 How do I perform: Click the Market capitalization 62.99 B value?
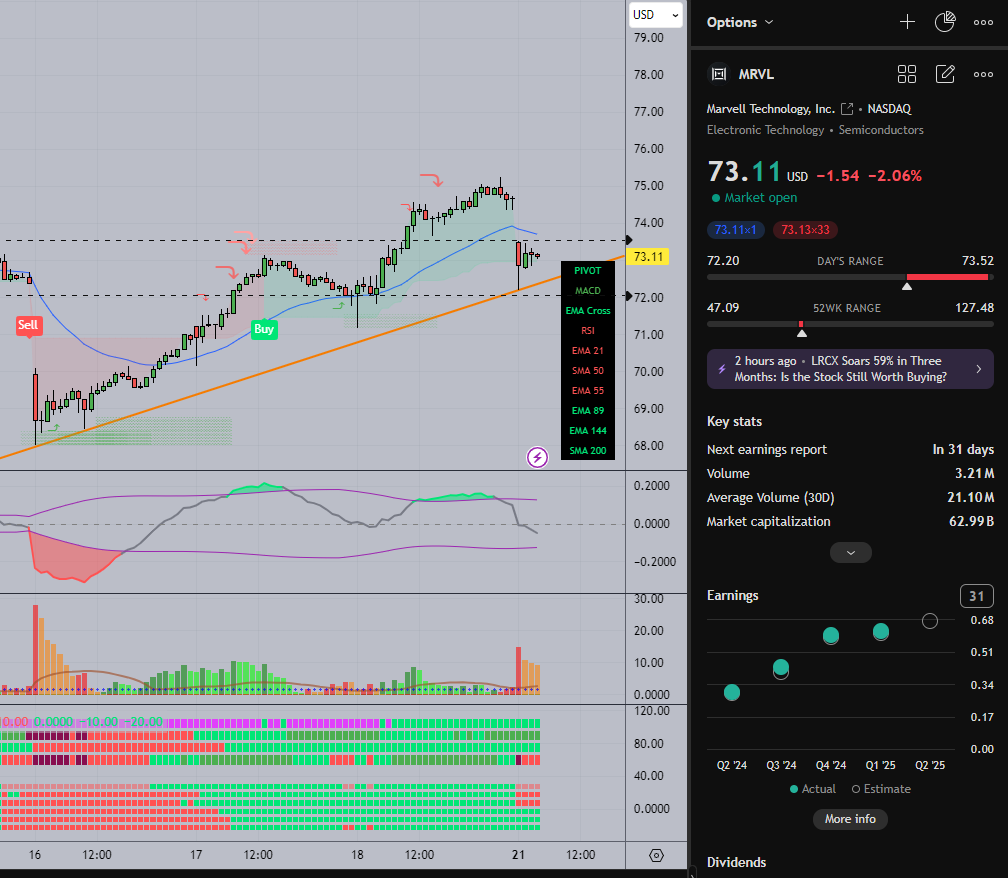coord(971,521)
